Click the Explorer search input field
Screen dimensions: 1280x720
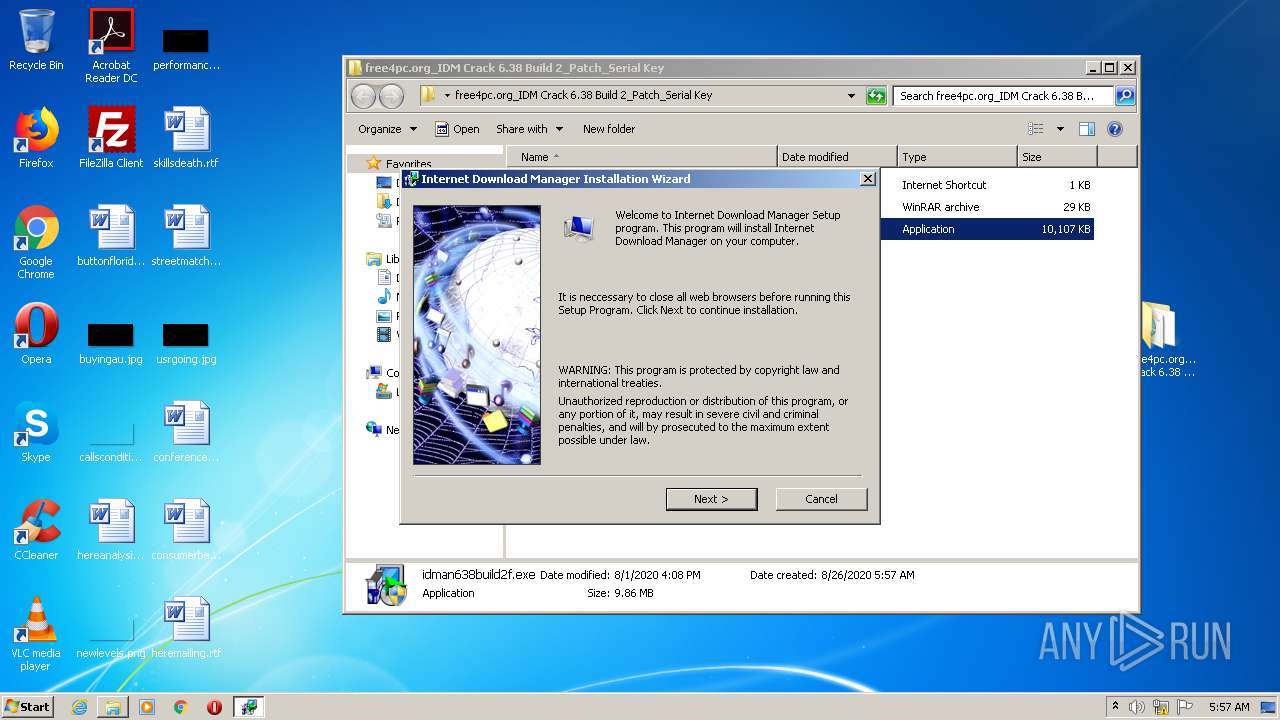[1003, 96]
